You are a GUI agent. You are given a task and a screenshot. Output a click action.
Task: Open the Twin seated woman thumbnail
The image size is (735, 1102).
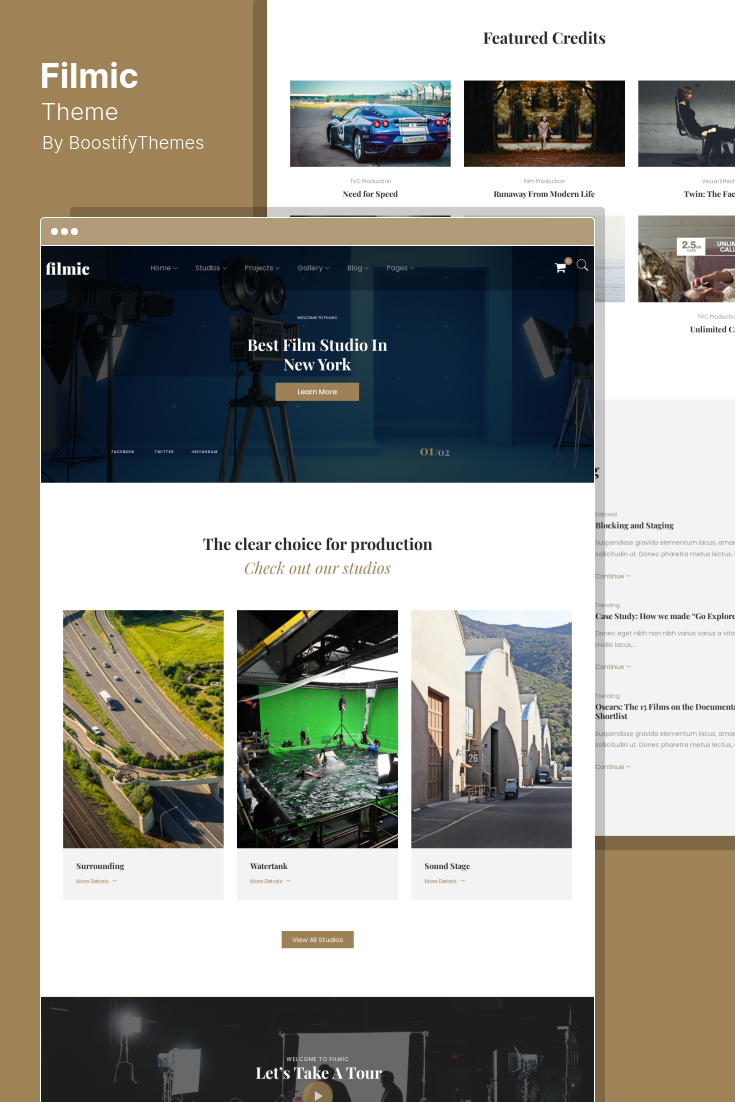687,124
